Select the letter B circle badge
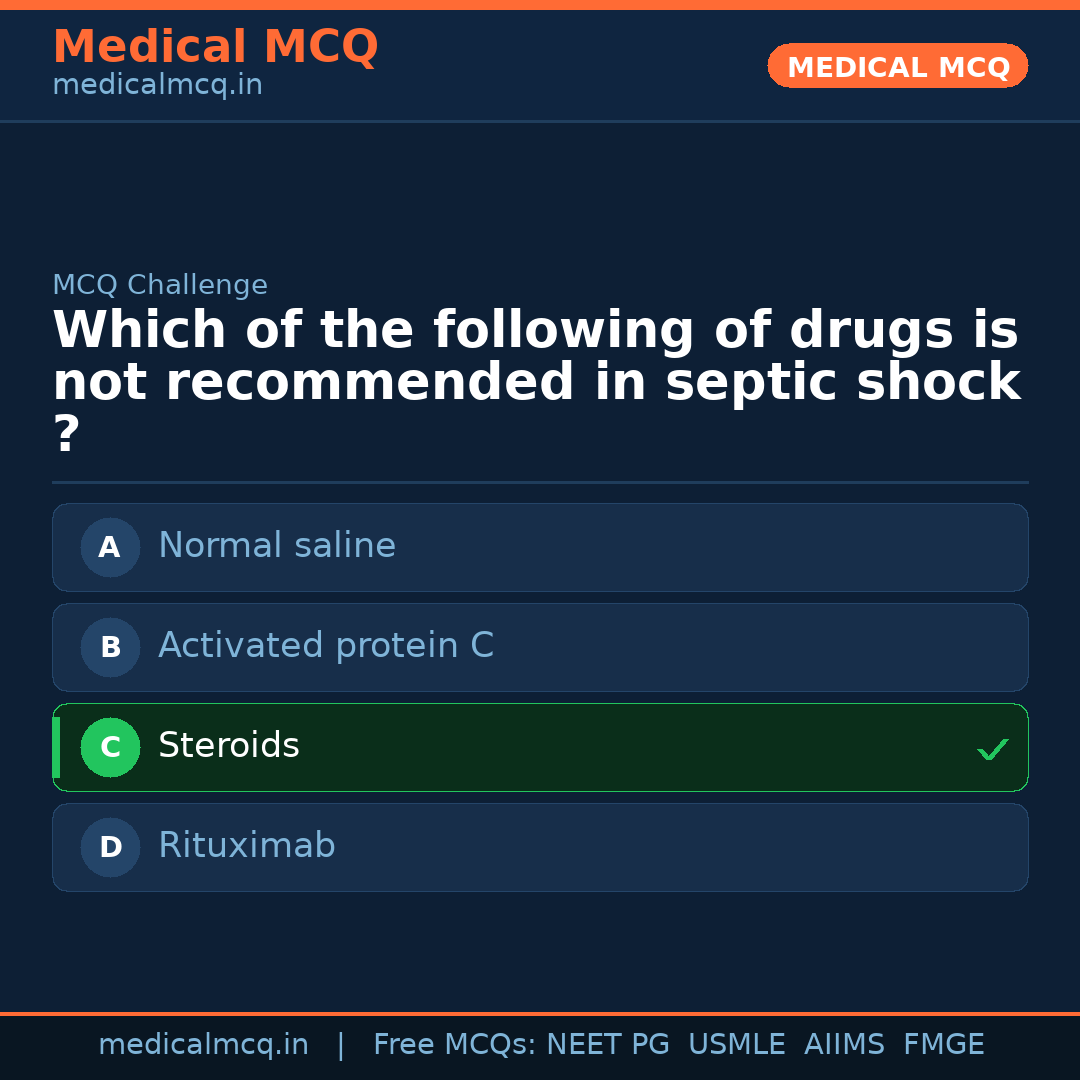Image resolution: width=1080 pixels, height=1080 pixels. (x=110, y=647)
